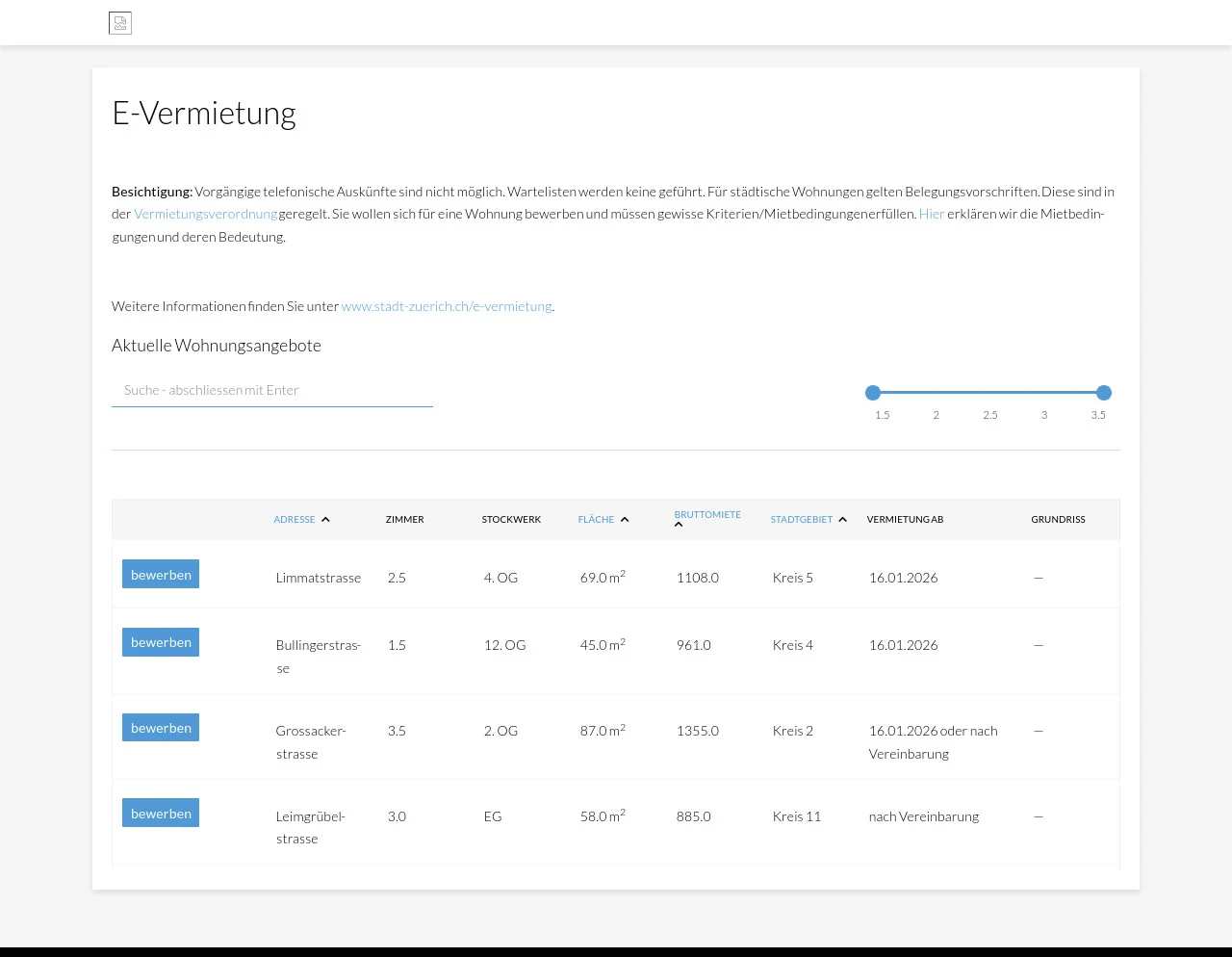
Task: Apply for the Limmatstrasse apartment
Action: tap(161, 575)
